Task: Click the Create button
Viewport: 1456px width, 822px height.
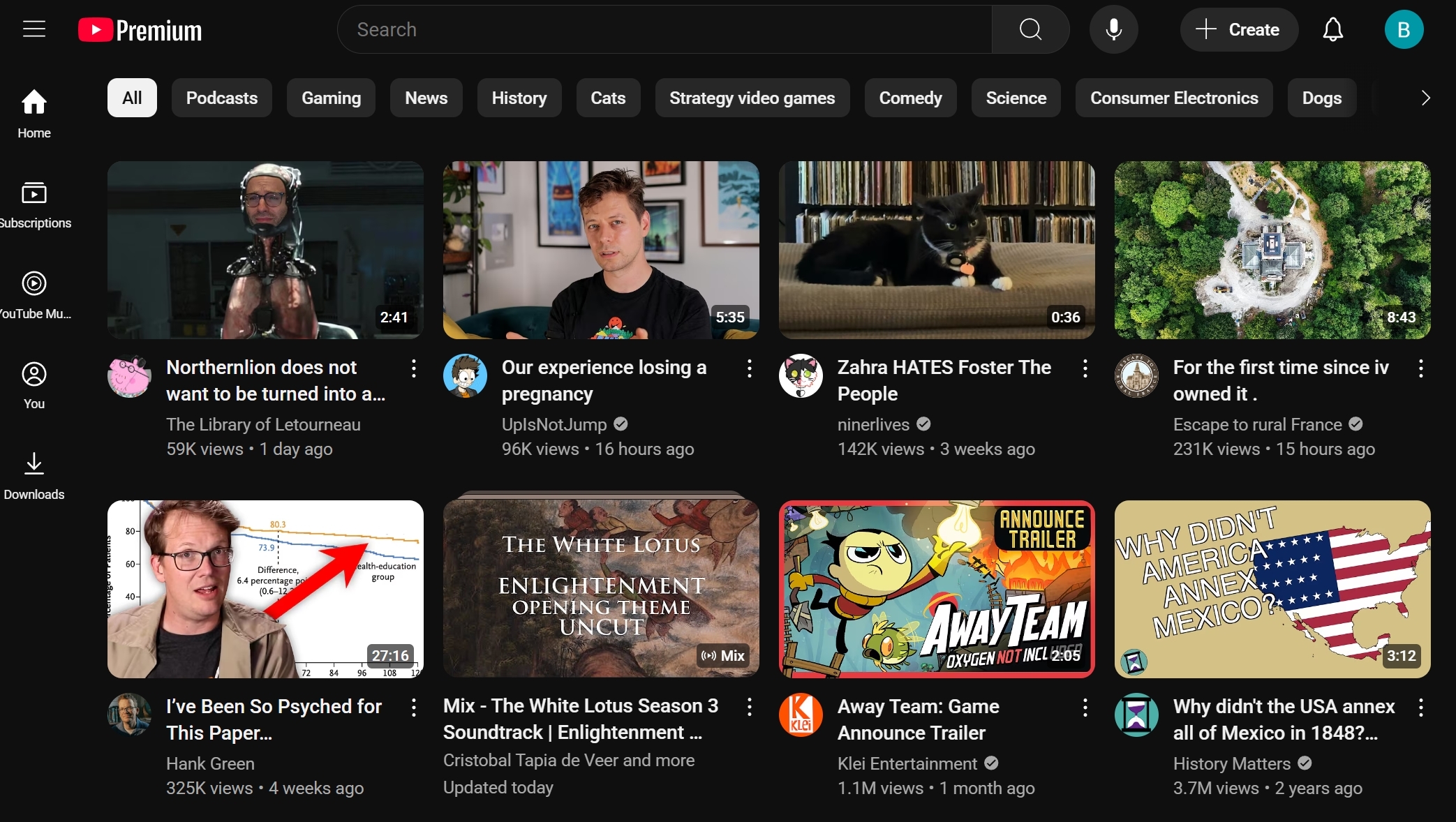Action: 1238,29
